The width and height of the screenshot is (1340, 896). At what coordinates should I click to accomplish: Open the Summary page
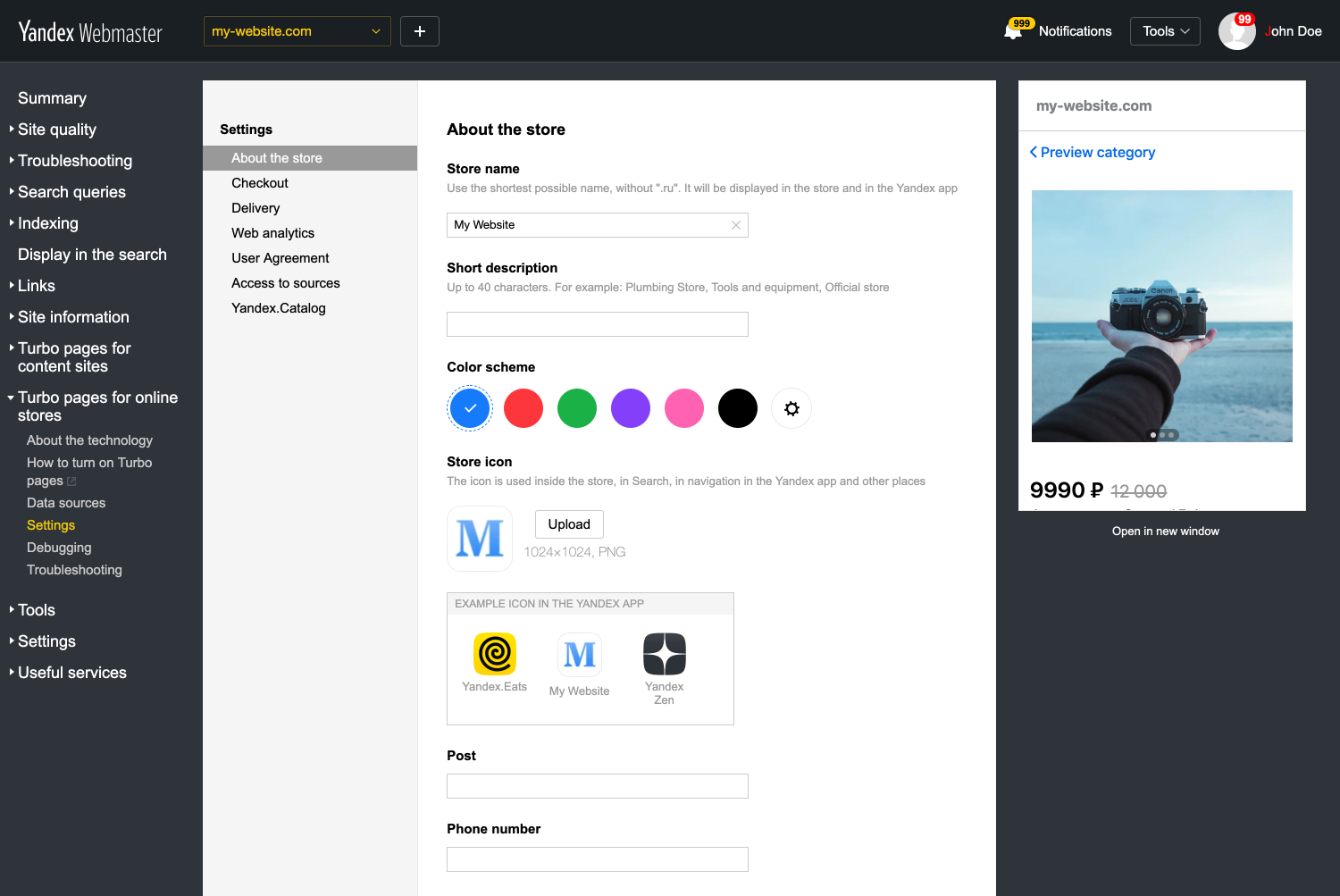(52, 98)
